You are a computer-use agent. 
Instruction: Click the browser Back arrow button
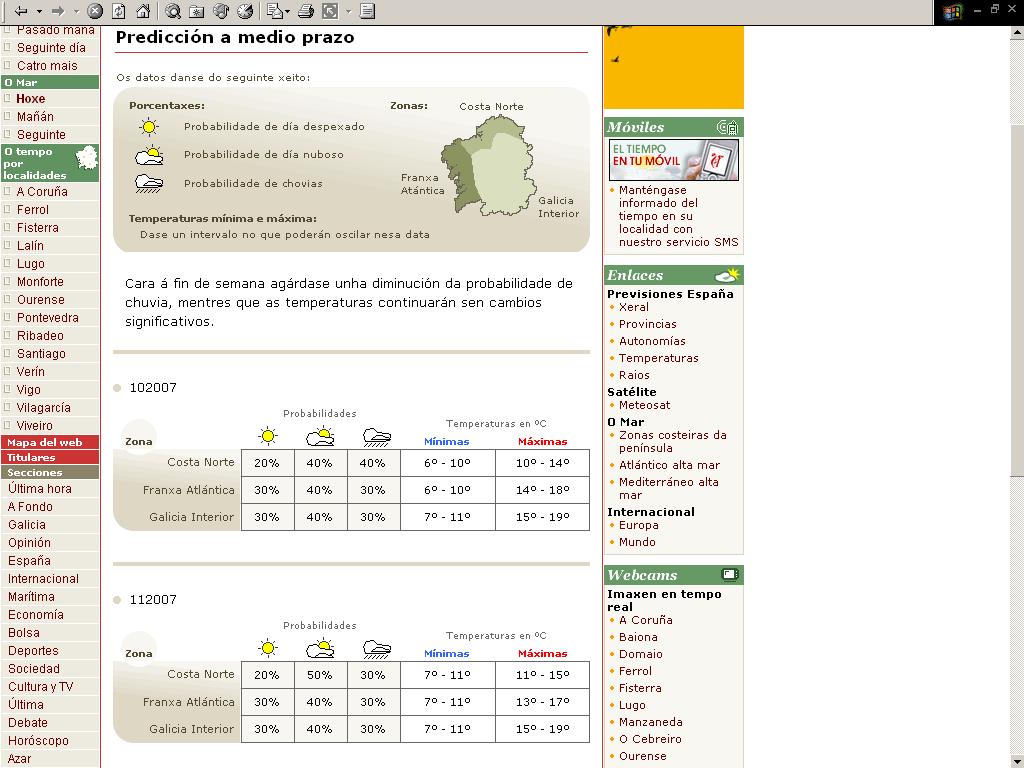pyautogui.click(x=20, y=11)
